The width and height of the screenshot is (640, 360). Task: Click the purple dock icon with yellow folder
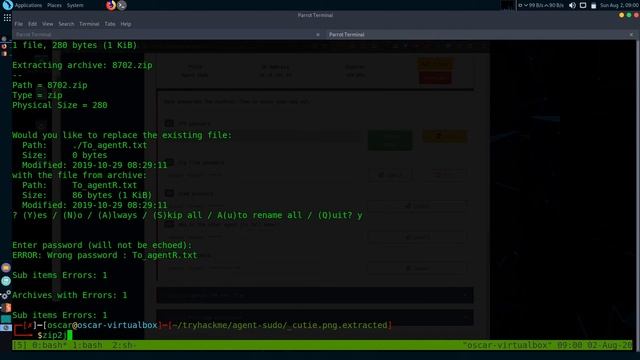pyautogui.click(x=6, y=268)
